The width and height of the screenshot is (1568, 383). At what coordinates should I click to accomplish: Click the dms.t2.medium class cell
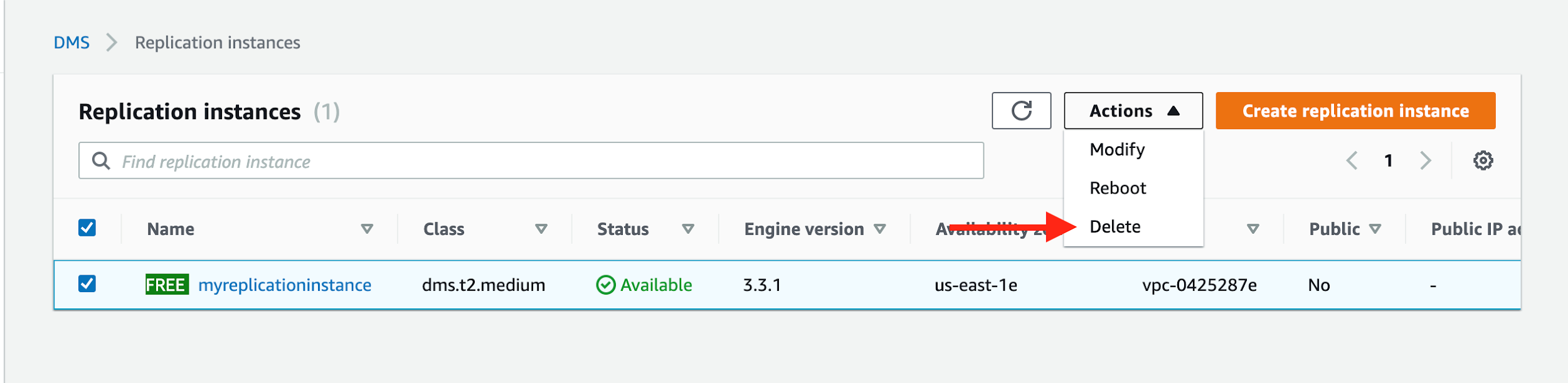pyautogui.click(x=484, y=285)
